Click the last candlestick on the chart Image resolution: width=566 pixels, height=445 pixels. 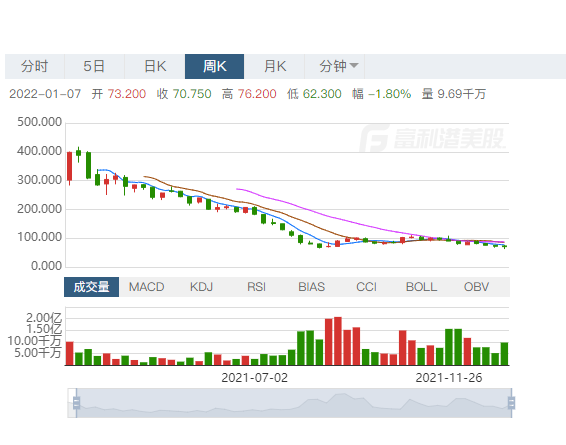[504, 246]
